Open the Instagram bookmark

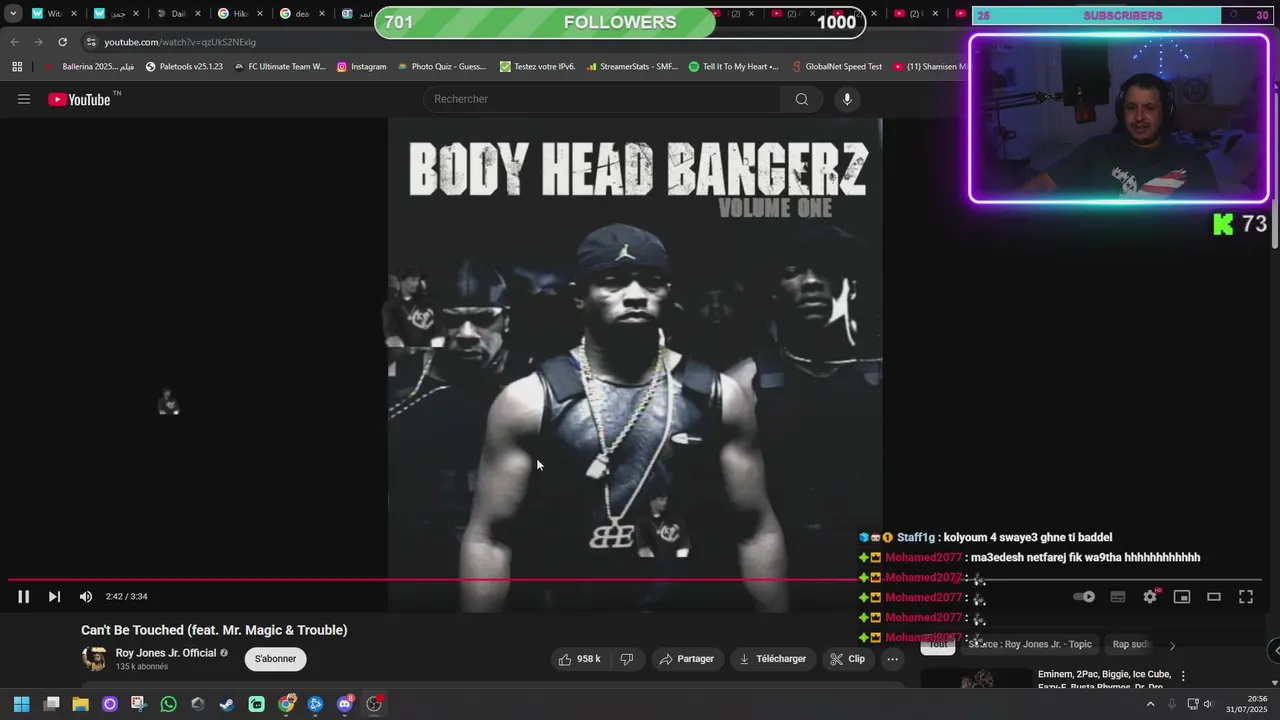(x=361, y=67)
